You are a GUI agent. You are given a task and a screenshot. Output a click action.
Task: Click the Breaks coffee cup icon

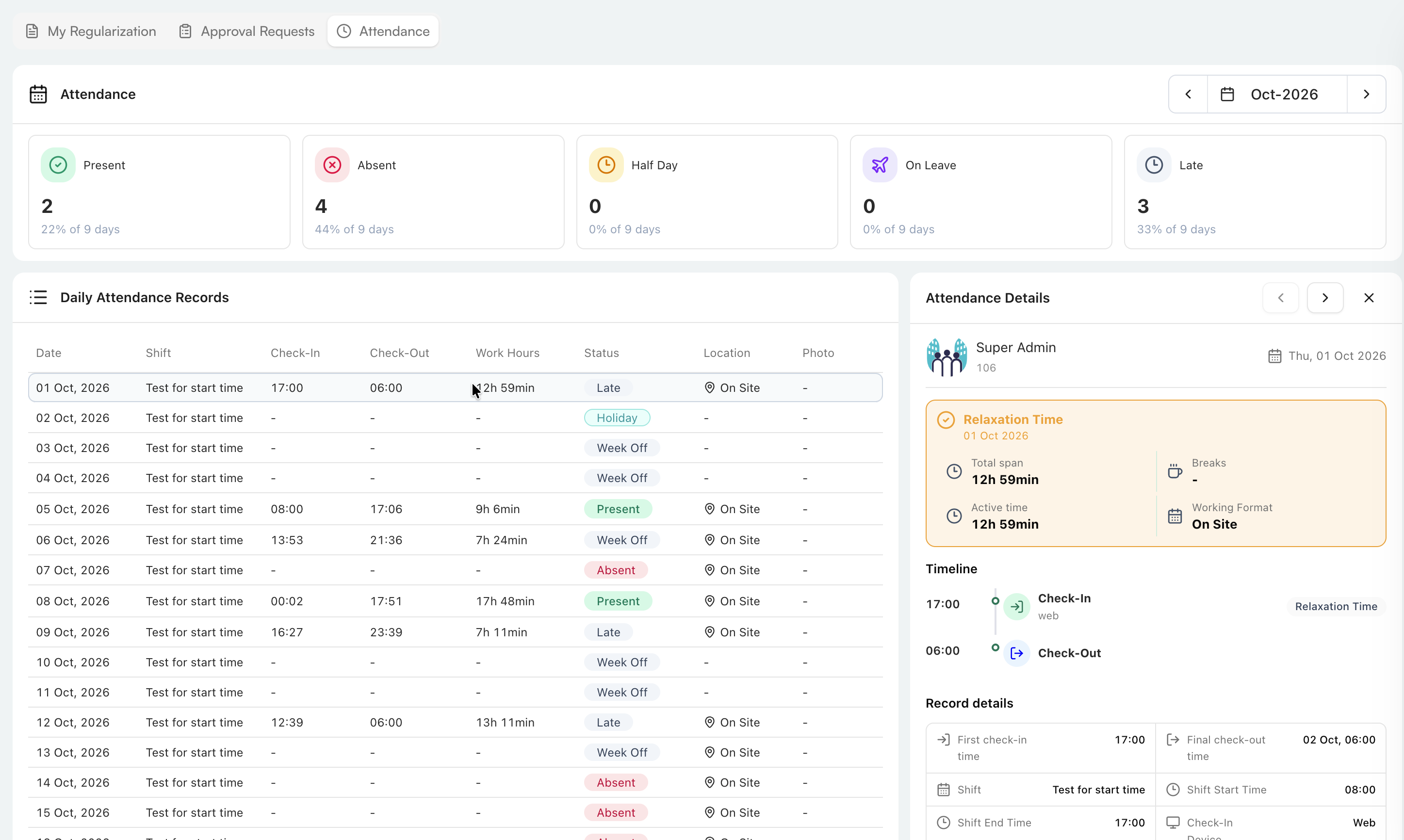tap(1175, 471)
